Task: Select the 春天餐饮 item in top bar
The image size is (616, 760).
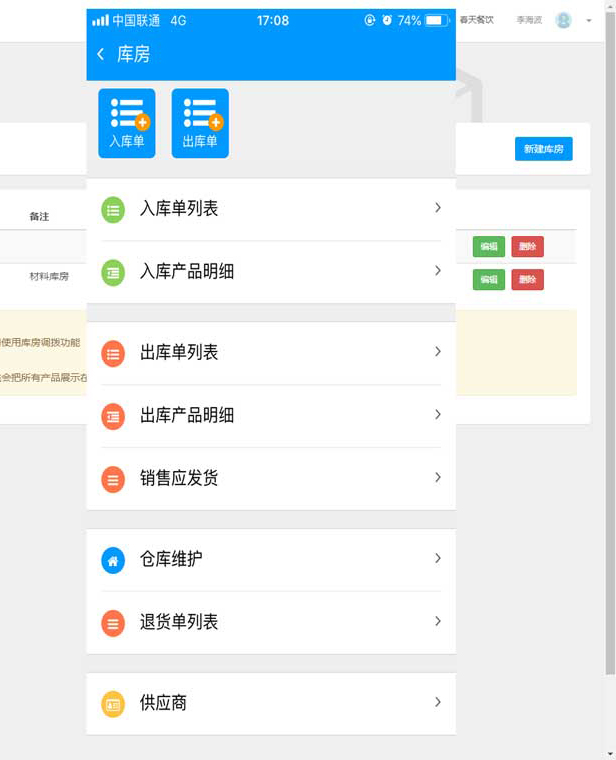Action: coord(476,20)
